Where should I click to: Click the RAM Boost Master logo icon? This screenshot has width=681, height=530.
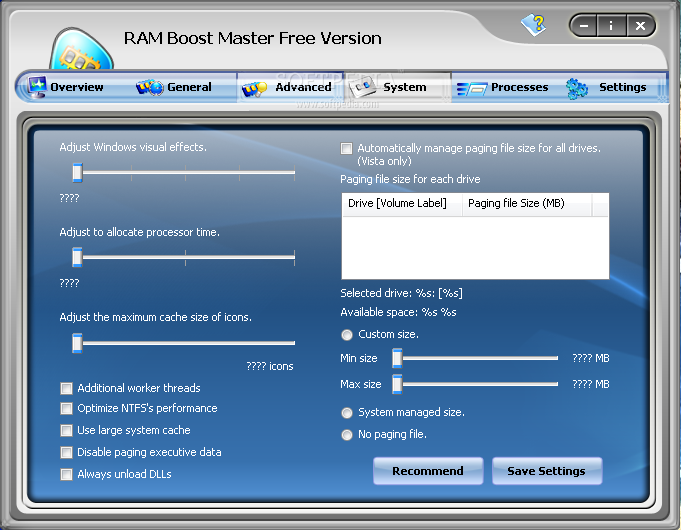click(81, 49)
